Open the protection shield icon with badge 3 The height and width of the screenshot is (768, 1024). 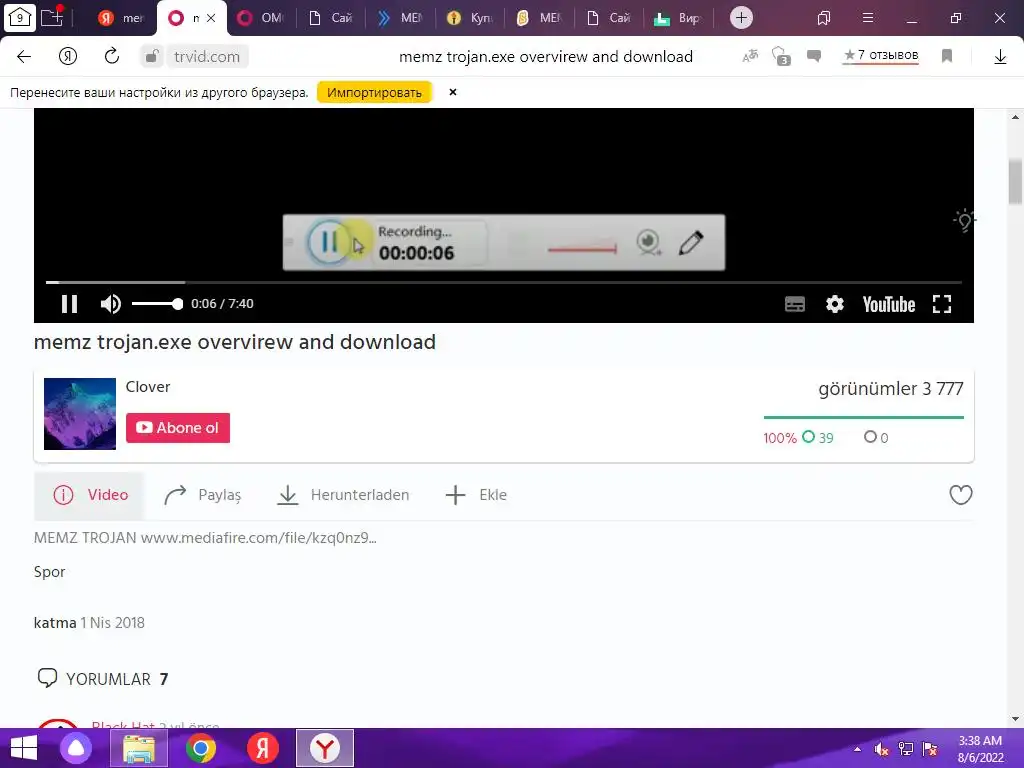click(781, 56)
